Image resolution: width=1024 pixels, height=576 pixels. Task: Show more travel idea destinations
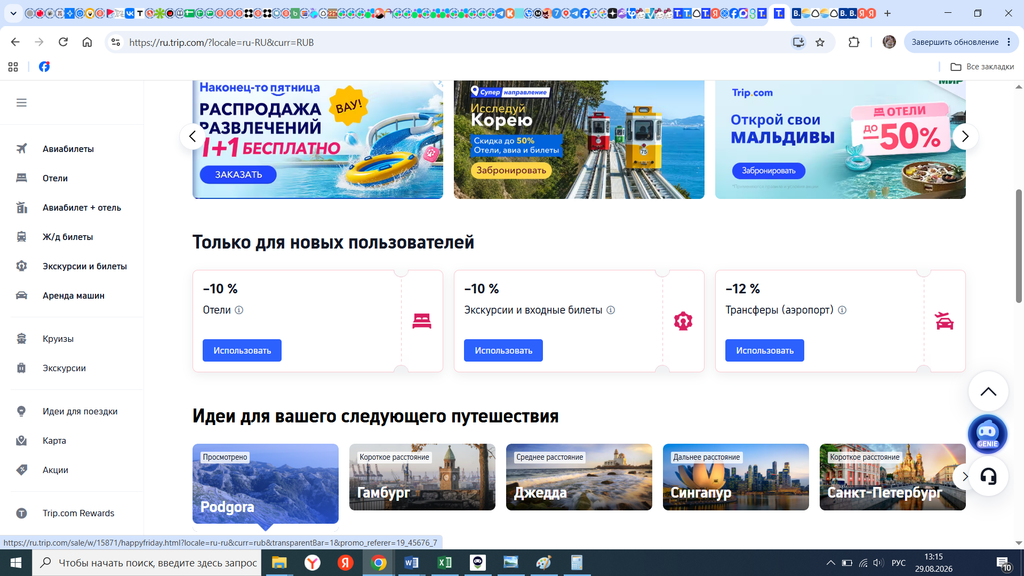click(x=965, y=477)
